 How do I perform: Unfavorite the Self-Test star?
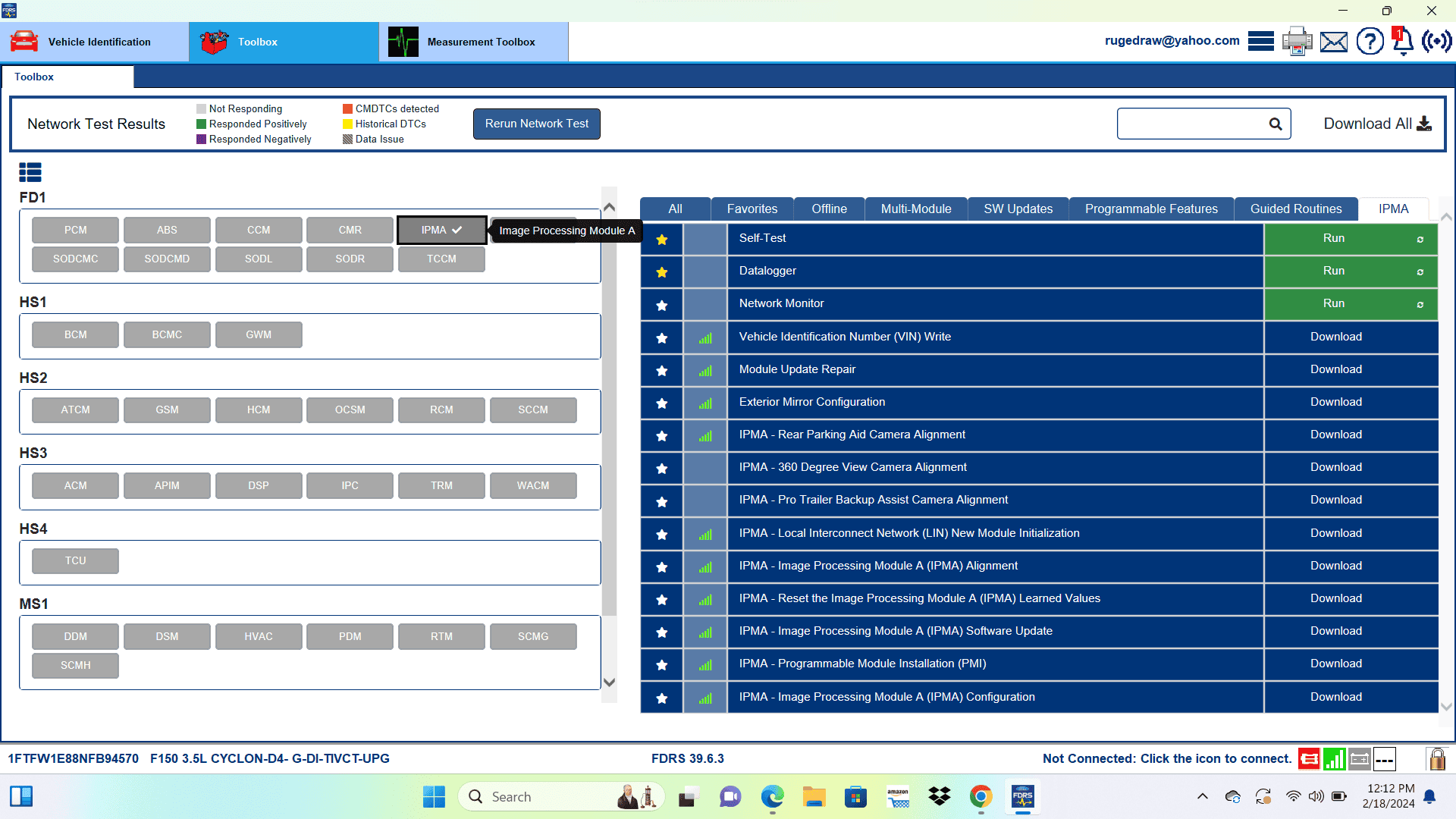pyautogui.click(x=661, y=240)
